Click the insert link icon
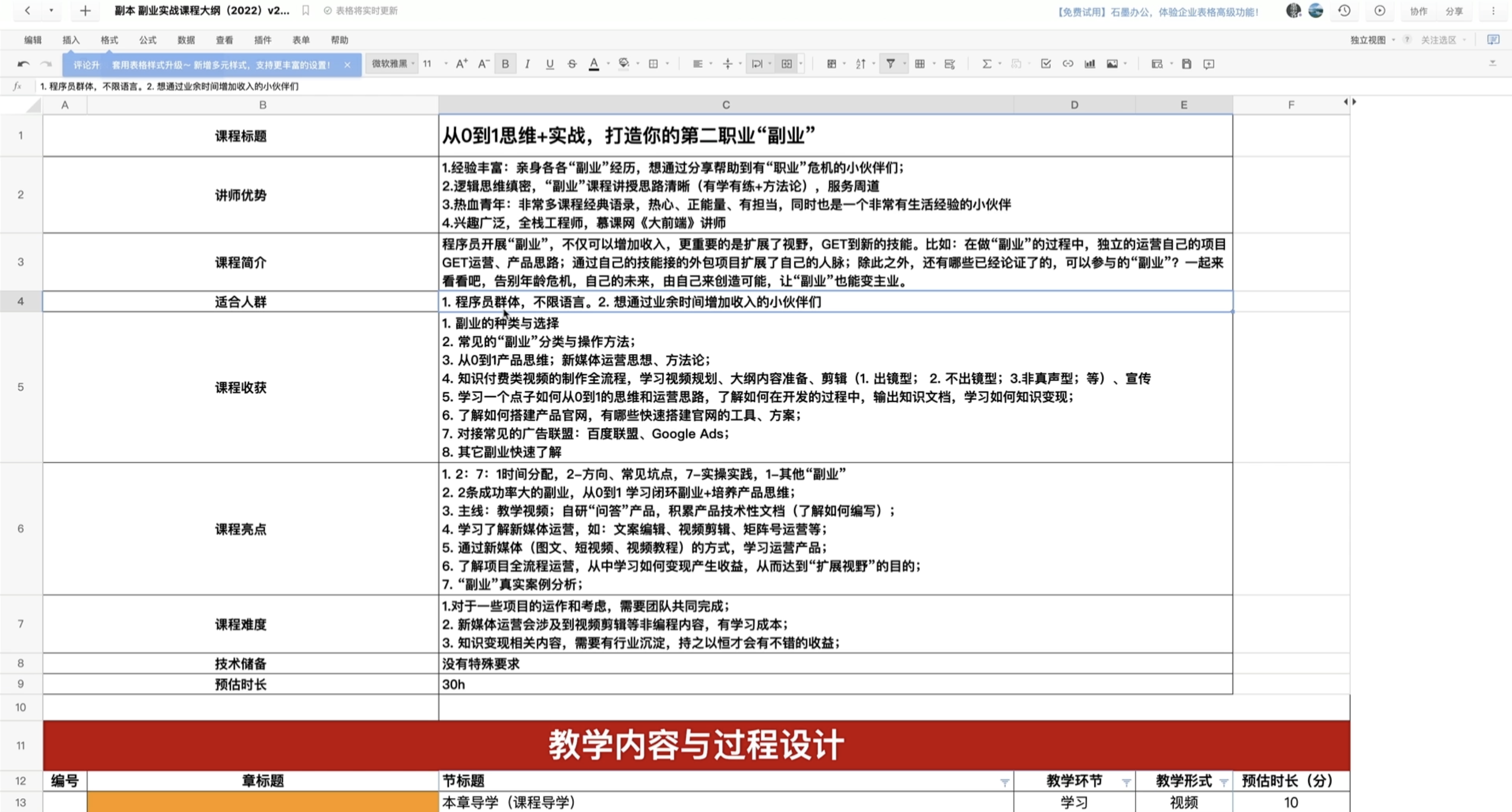Screen dimensions: 1512x812 (x=1068, y=64)
